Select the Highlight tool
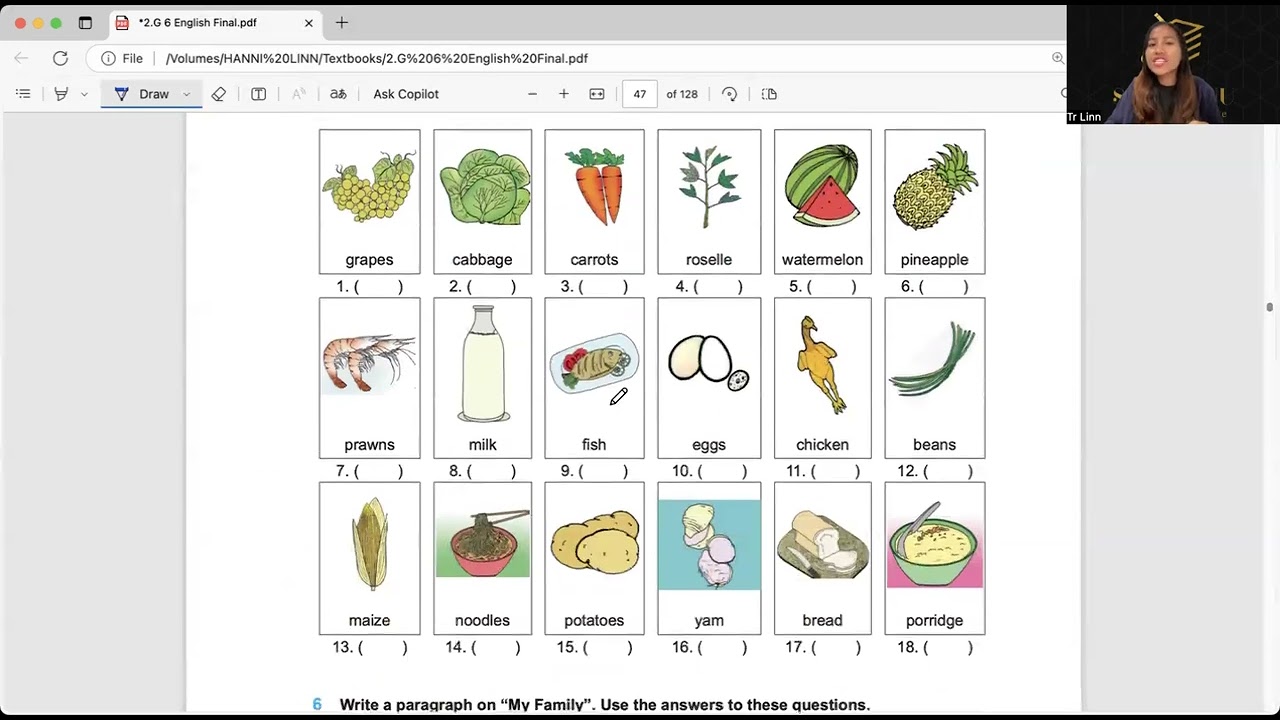Image resolution: width=1280 pixels, height=720 pixels. (61, 94)
